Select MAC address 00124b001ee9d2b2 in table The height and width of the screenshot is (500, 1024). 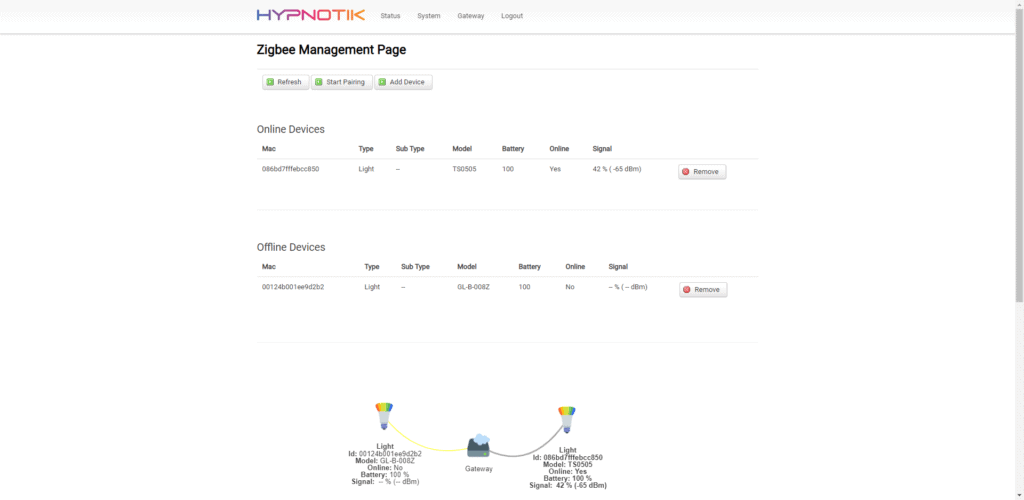click(293, 287)
